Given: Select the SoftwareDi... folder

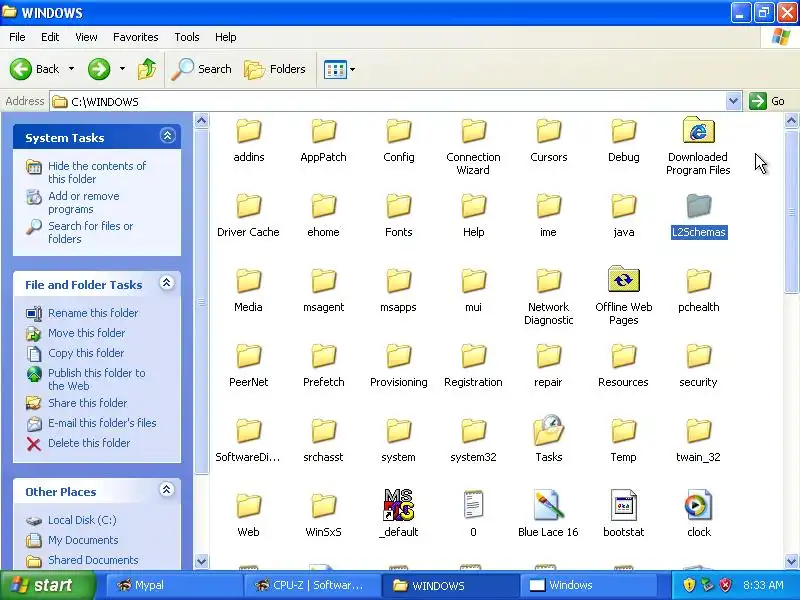Looking at the screenshot, I should click(248, 440).
